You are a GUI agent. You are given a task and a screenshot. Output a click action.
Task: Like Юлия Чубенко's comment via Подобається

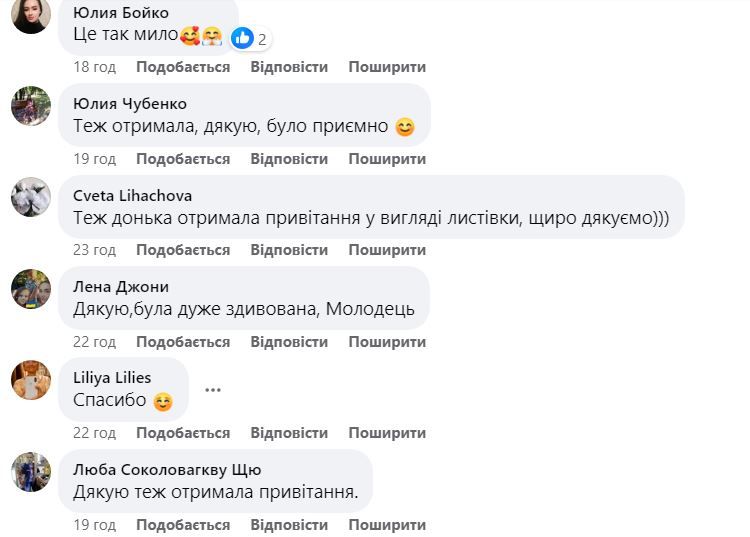183,159
